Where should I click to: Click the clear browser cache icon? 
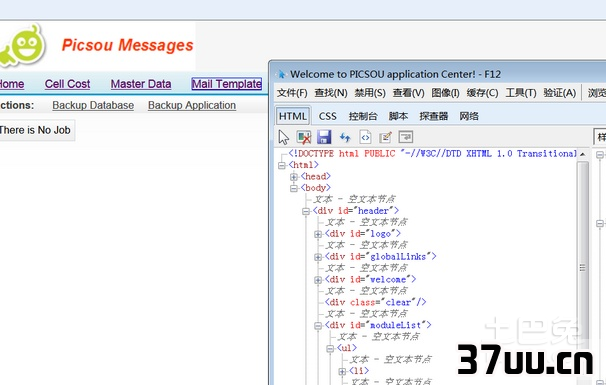(x=304, y=137)
